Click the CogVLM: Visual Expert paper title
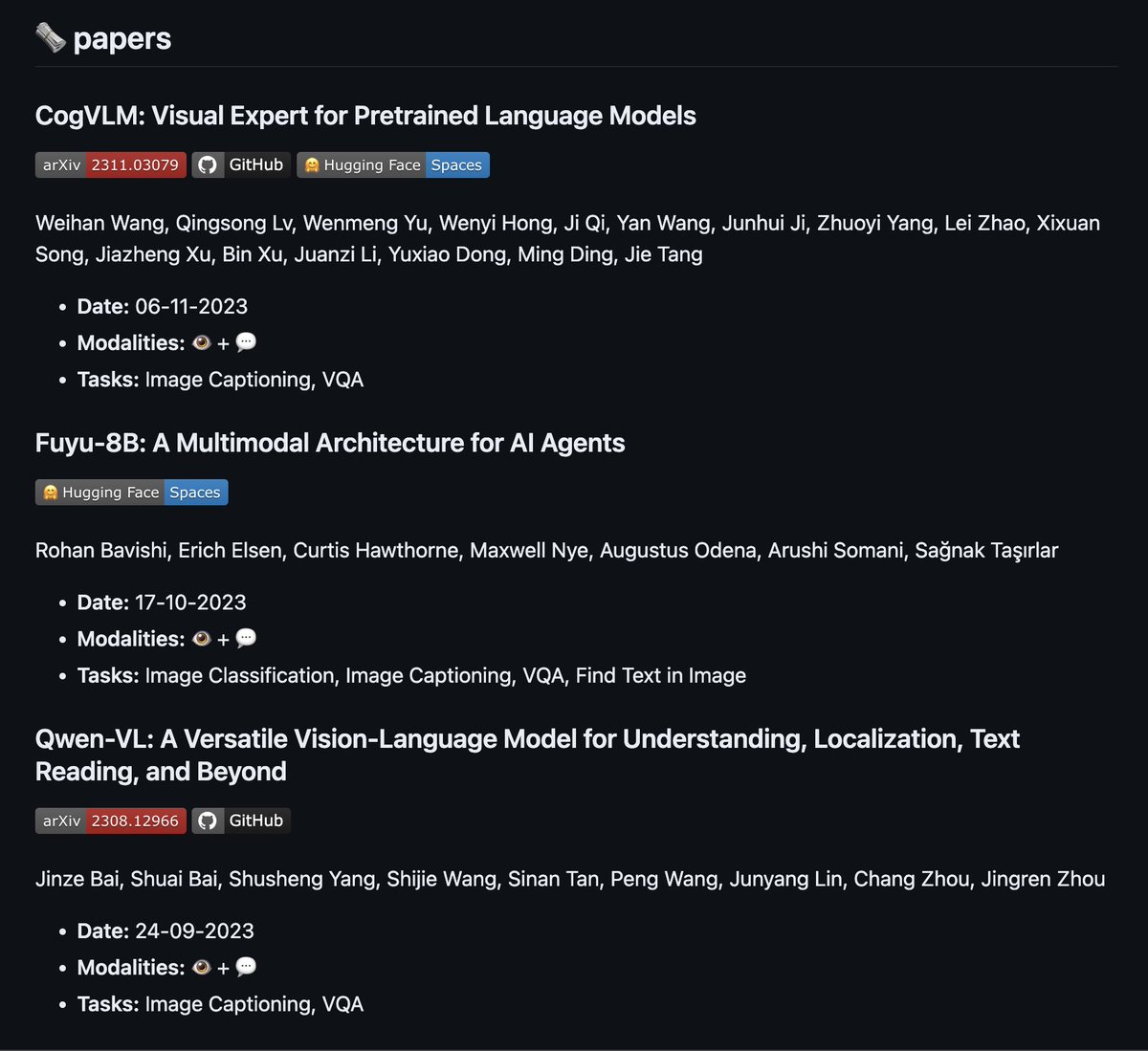This screenshot has height=1051, width=1148. [x=365, y=116]
